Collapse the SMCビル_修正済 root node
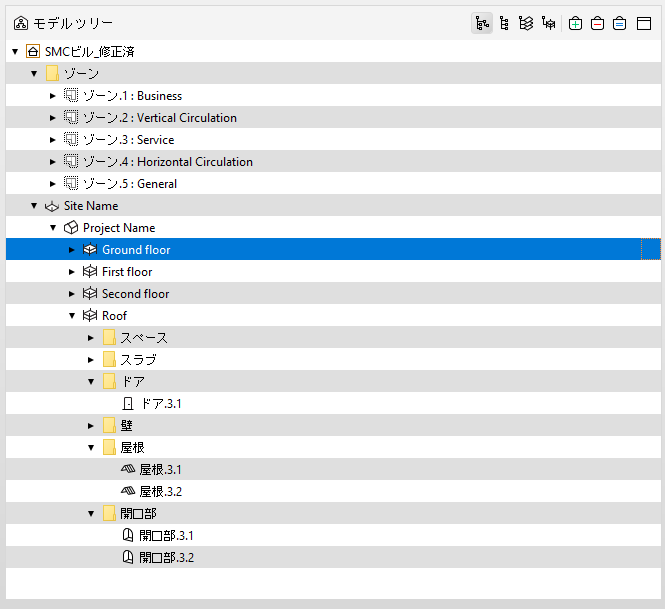This screenshot has height=609, width=665. tap(15, 52)
